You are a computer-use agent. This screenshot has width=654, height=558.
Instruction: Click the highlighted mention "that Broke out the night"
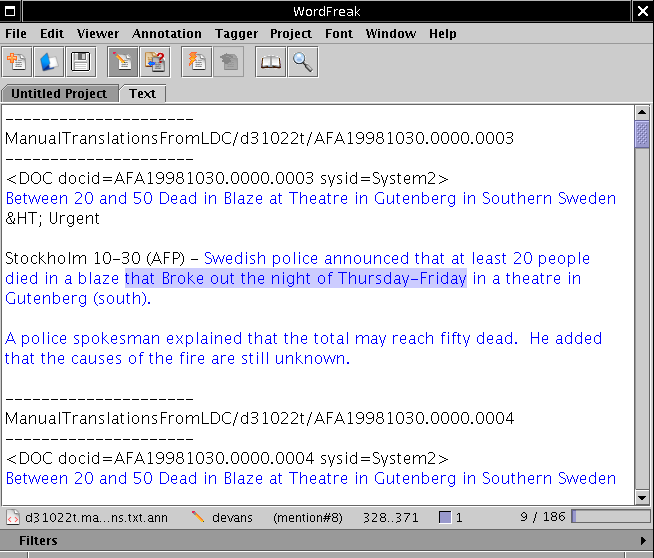click(x=295, y=278)
